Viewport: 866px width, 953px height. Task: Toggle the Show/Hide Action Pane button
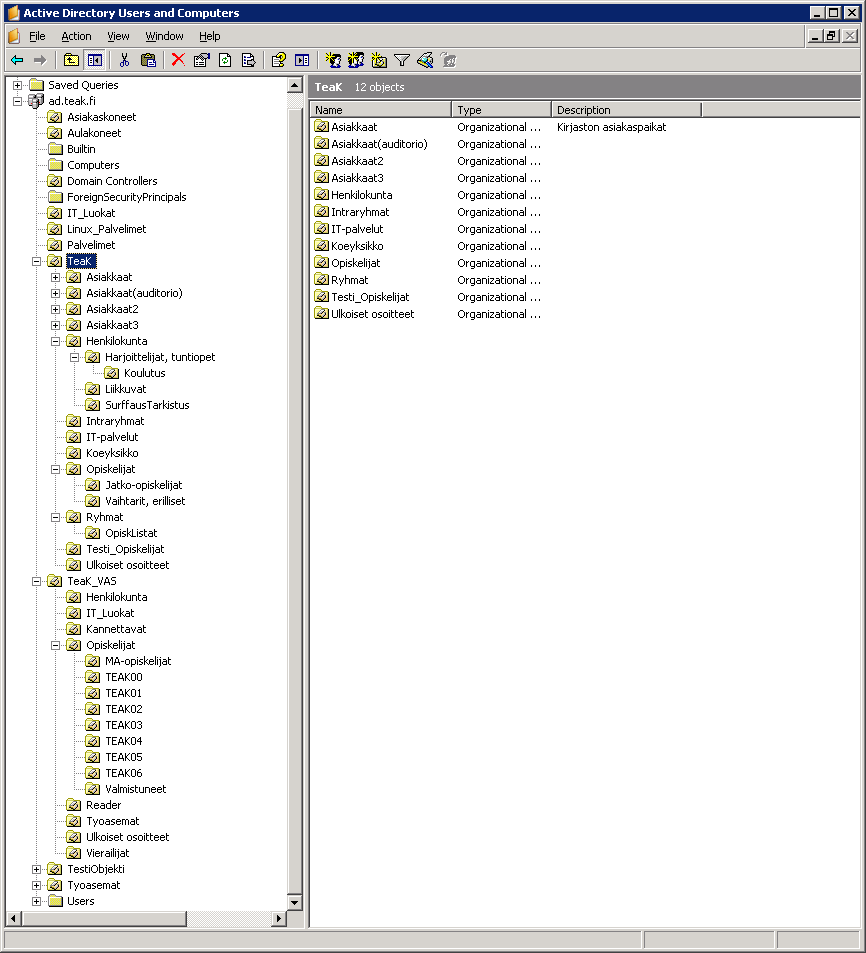coord(302,60)
